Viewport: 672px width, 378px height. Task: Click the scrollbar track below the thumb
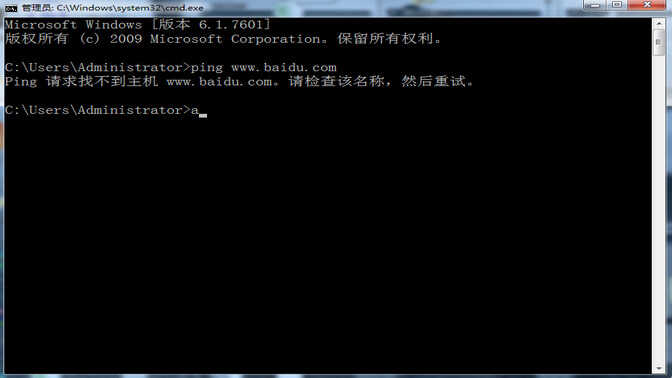click(x=659, y=209)
